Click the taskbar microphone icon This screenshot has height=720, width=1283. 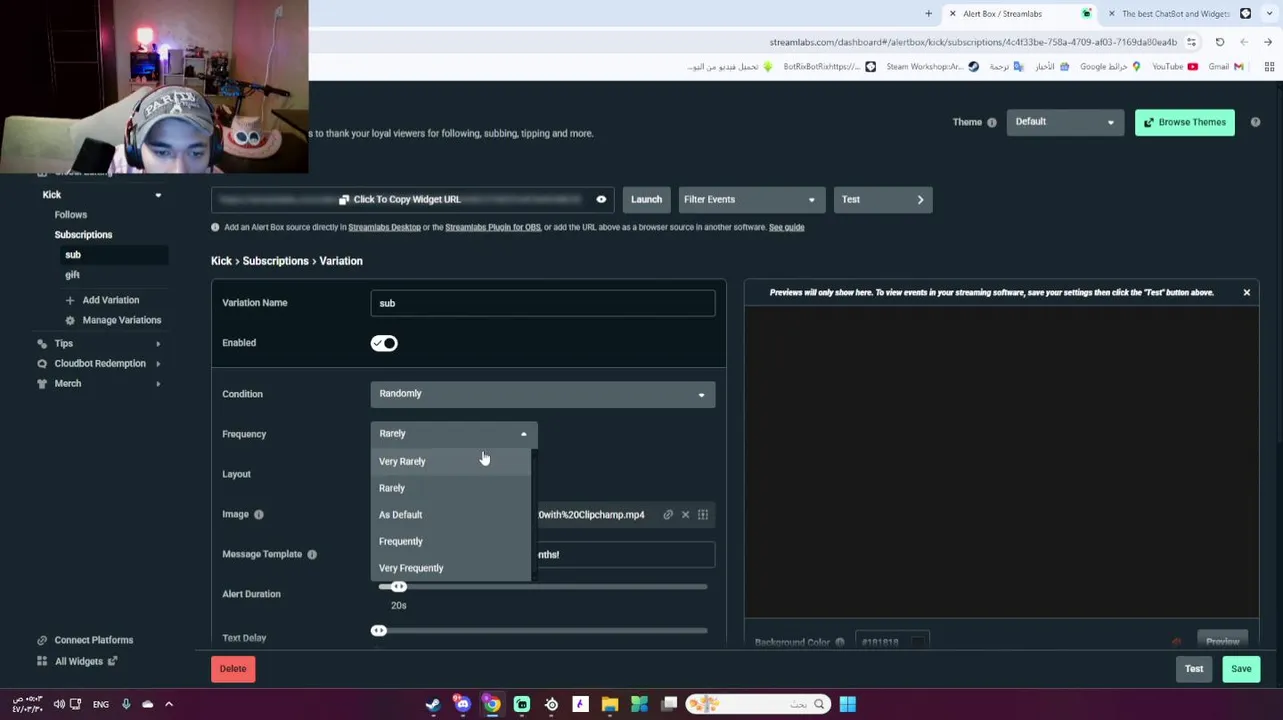coord(126,705)
